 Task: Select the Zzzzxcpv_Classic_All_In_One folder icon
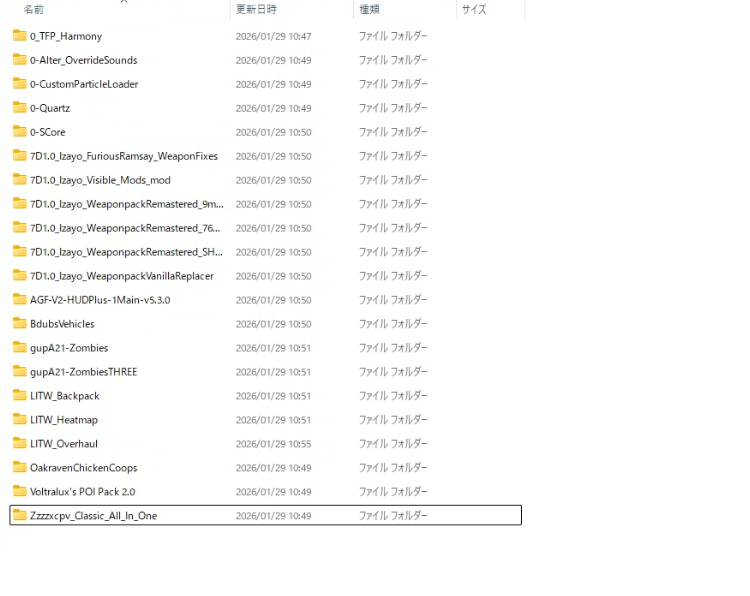tap(20, 516)
